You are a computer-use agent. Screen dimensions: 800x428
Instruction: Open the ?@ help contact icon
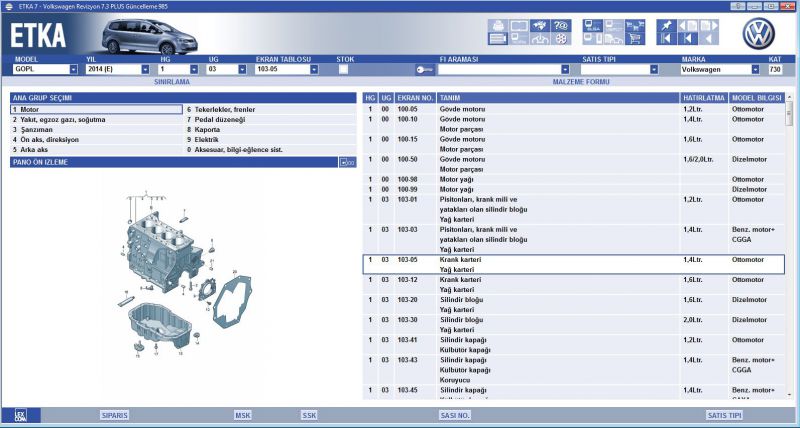pyautogui.click(x=561, y=26)
